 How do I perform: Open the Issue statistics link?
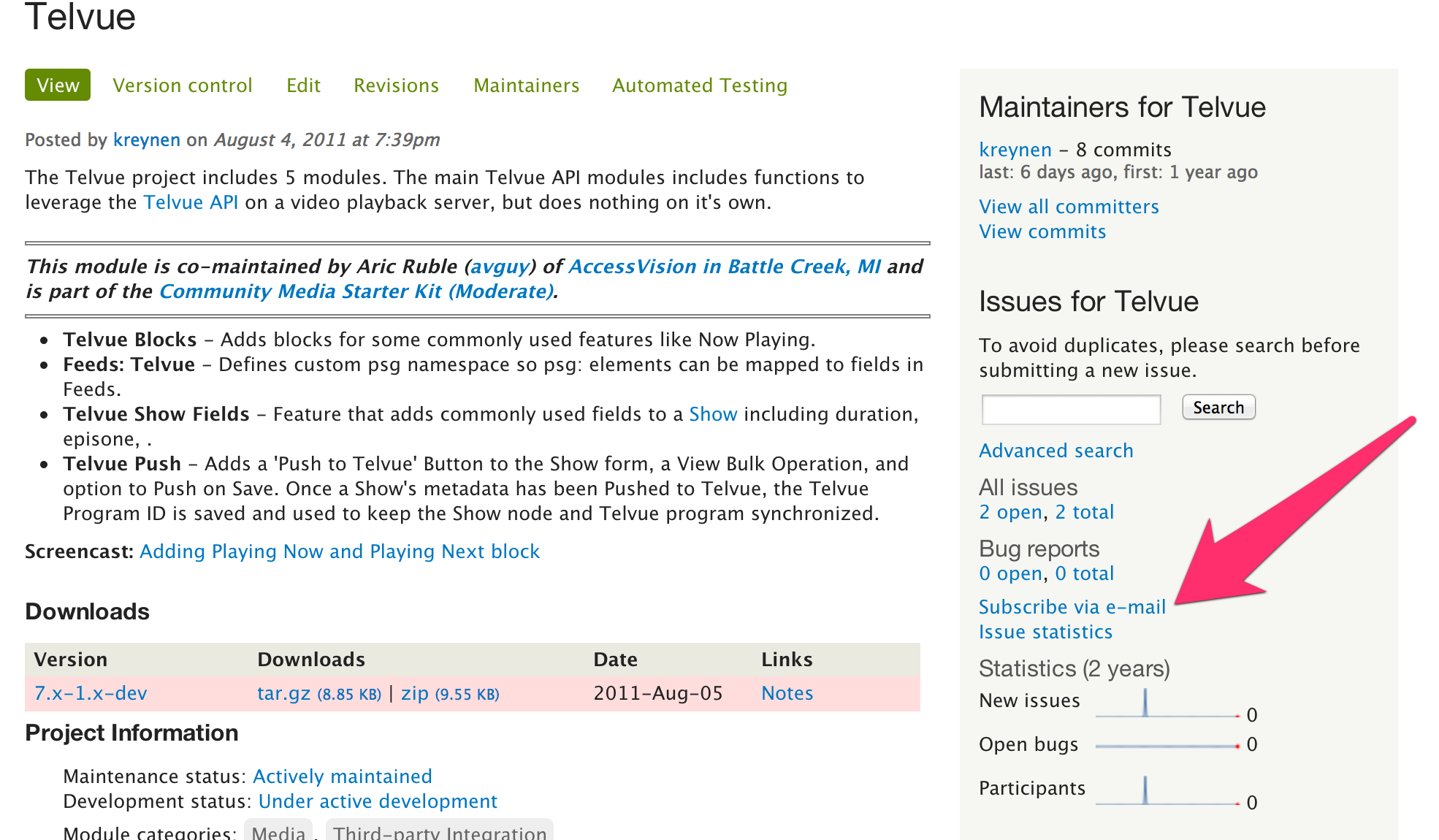1045,632
